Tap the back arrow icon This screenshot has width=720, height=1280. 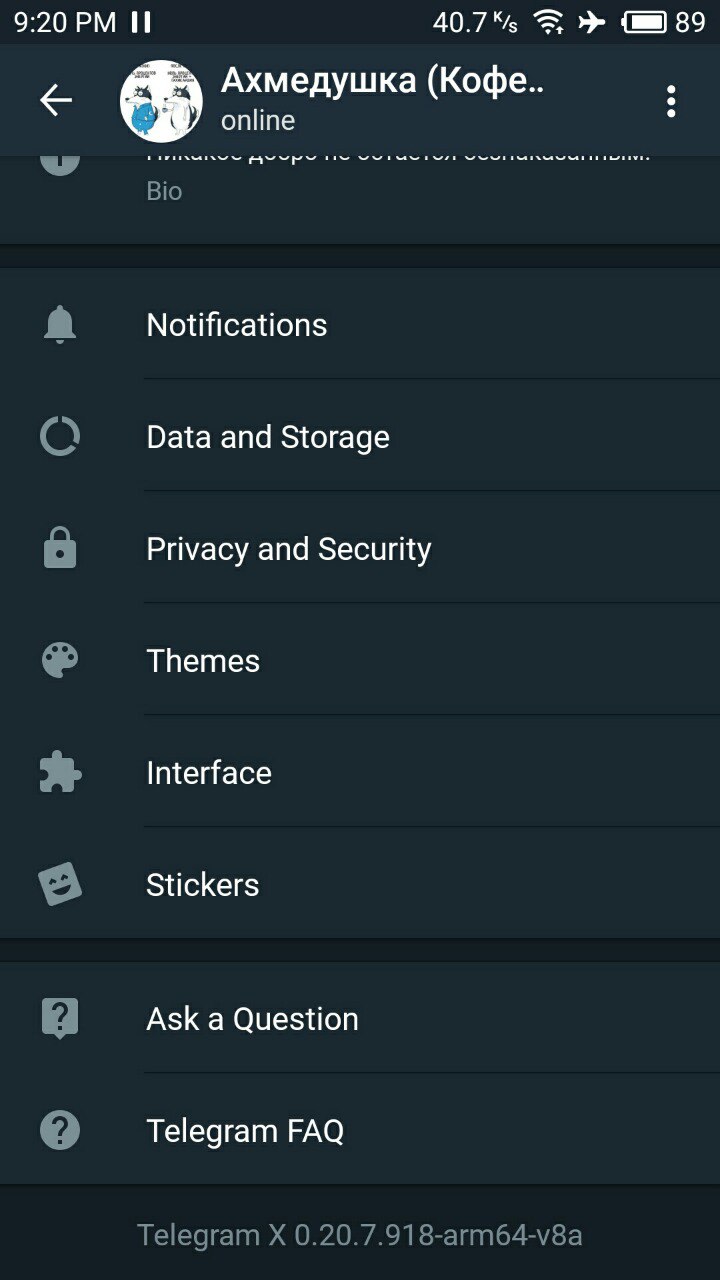(56, 100)
